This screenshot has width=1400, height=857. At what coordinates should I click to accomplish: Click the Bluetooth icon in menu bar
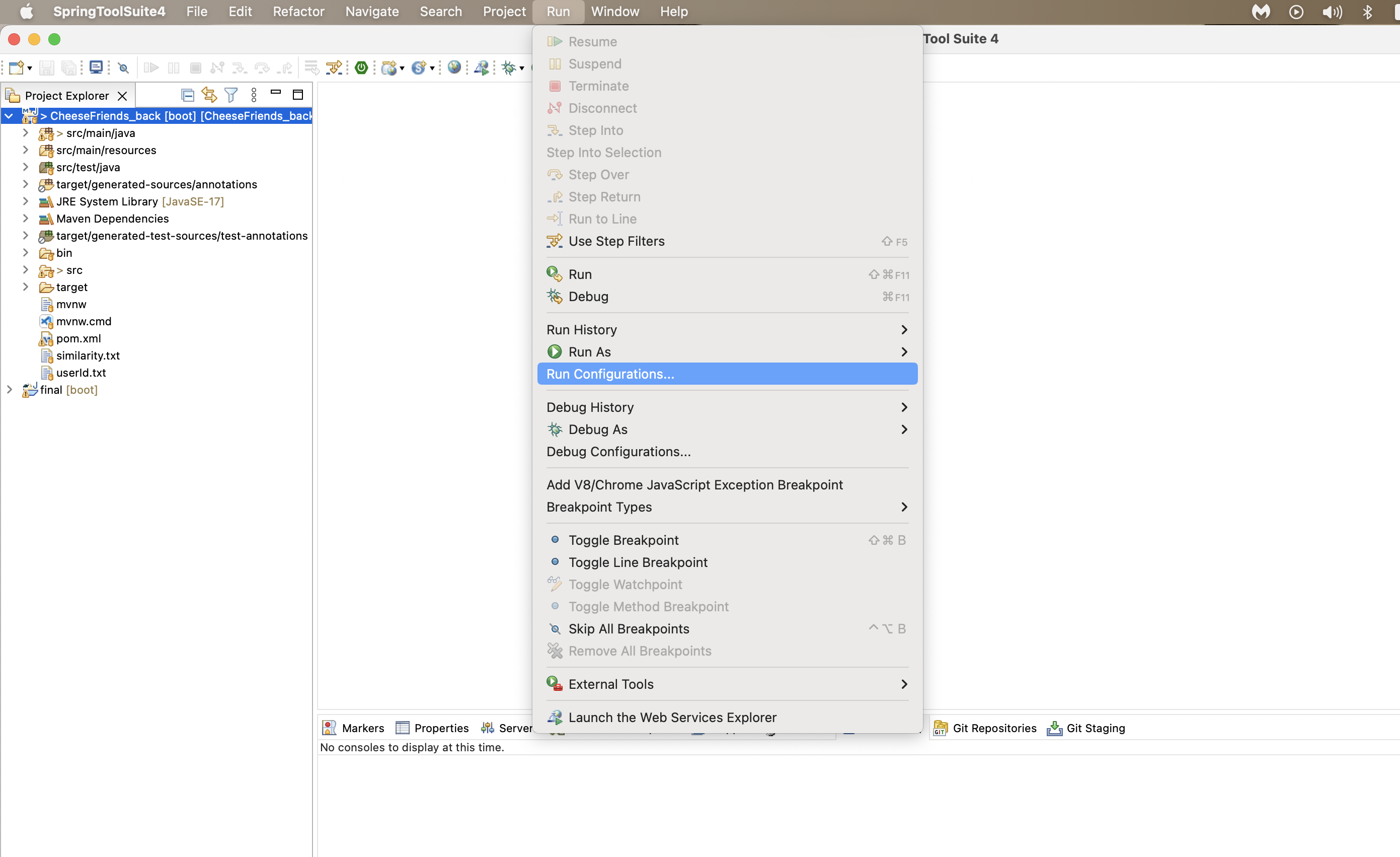pos(1368,12)
